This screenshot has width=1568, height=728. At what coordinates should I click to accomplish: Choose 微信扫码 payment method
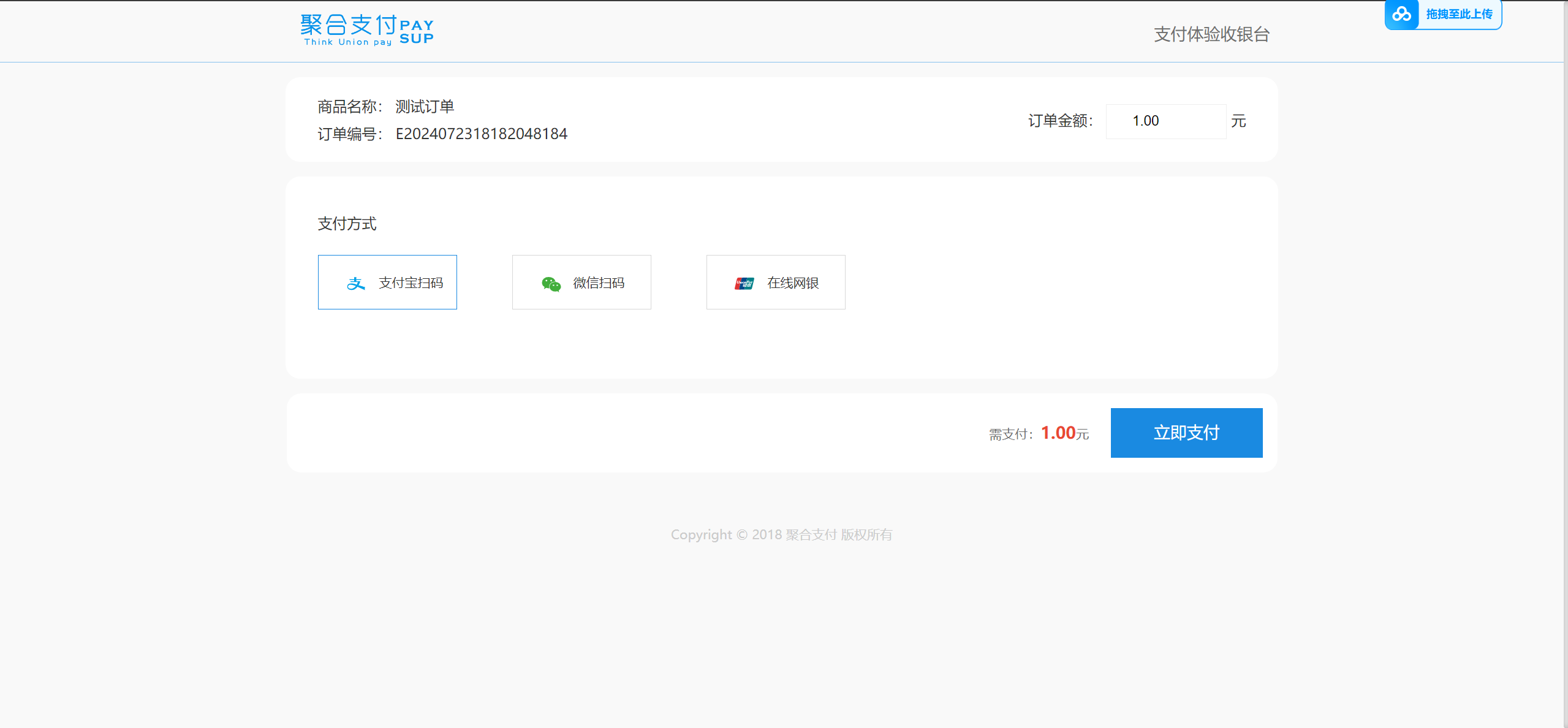581,282
